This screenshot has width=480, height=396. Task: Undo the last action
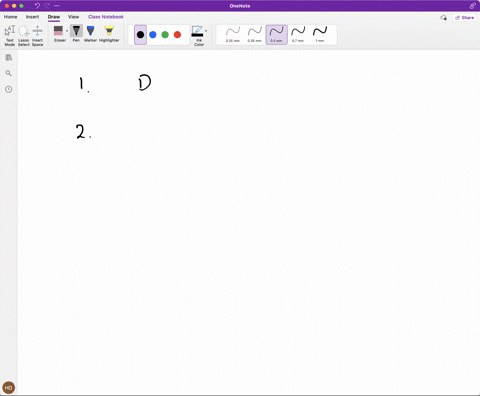pyautogui.click(x=37, y=6)
